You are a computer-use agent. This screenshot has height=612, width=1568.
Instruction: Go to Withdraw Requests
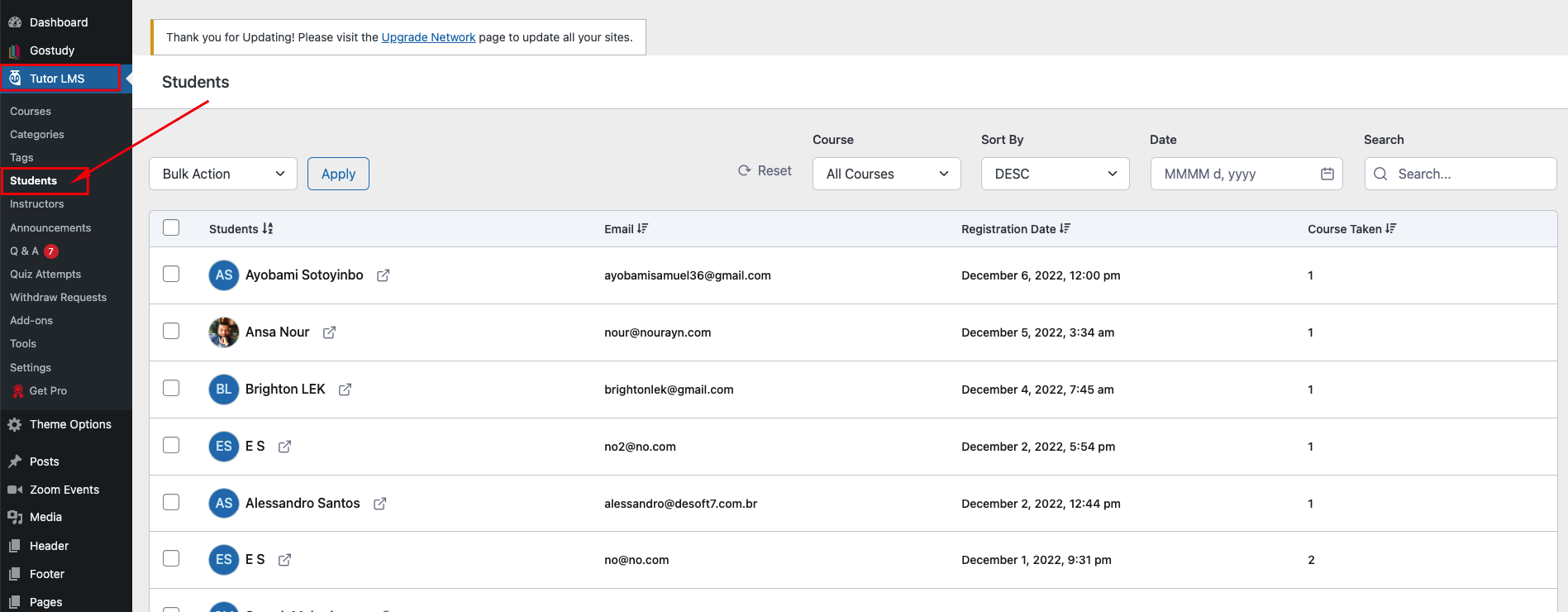(x=59, y=298)
